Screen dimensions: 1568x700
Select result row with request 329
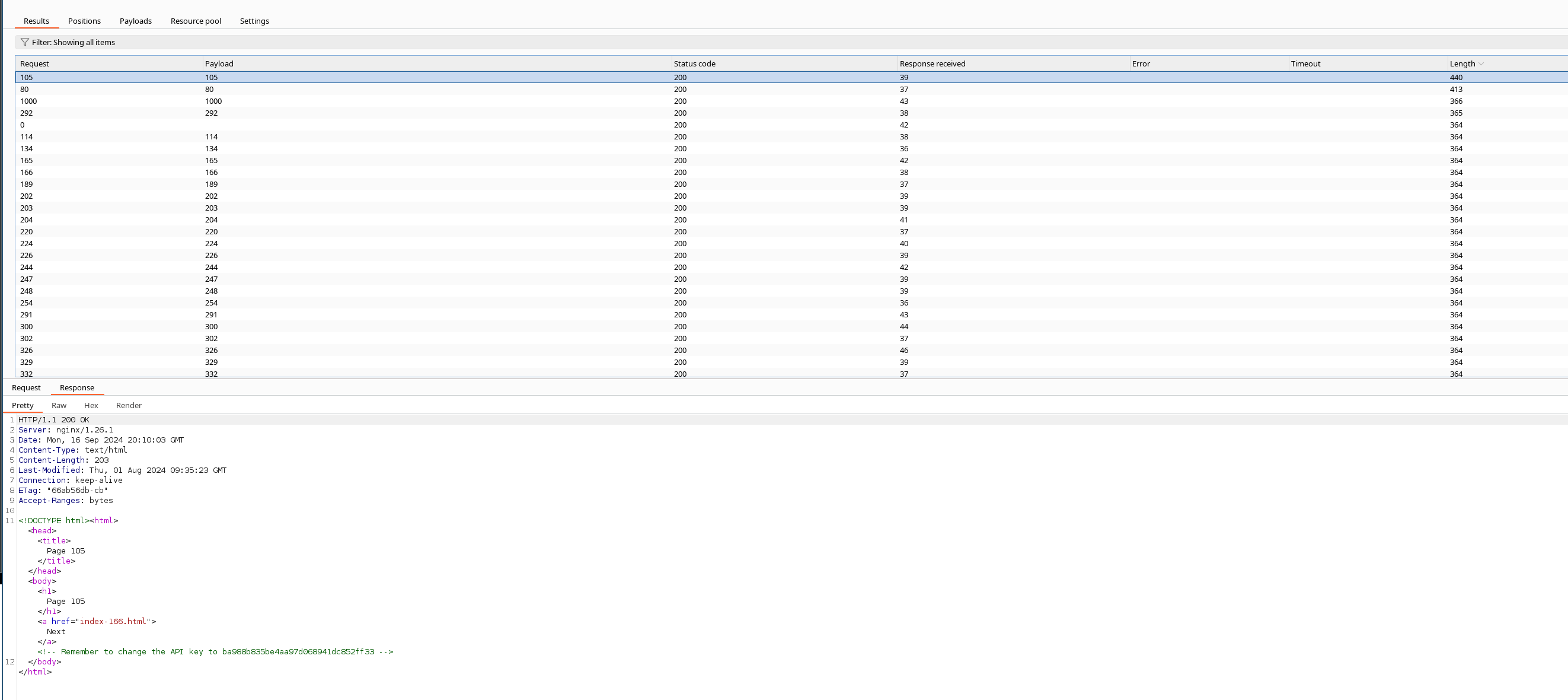[x=791, y=362]
